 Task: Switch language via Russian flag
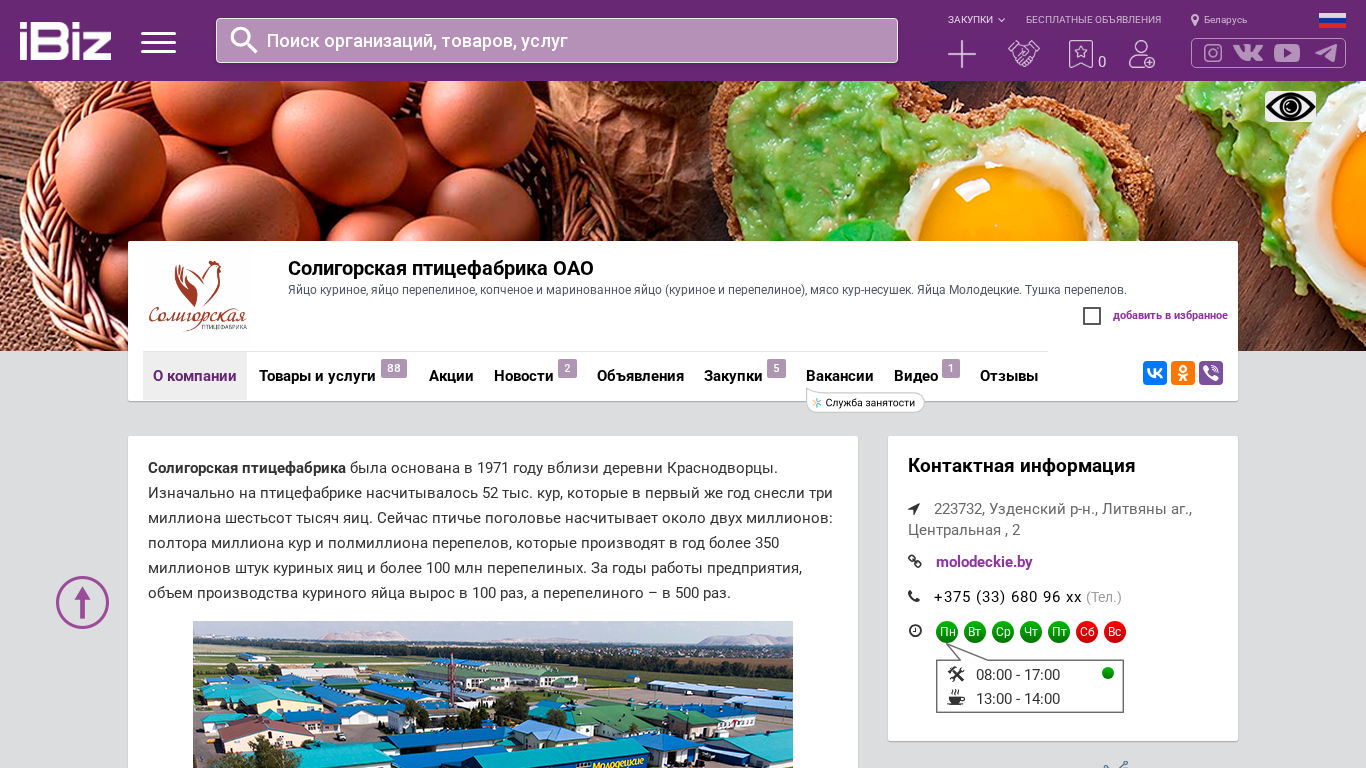point(1332,20)
